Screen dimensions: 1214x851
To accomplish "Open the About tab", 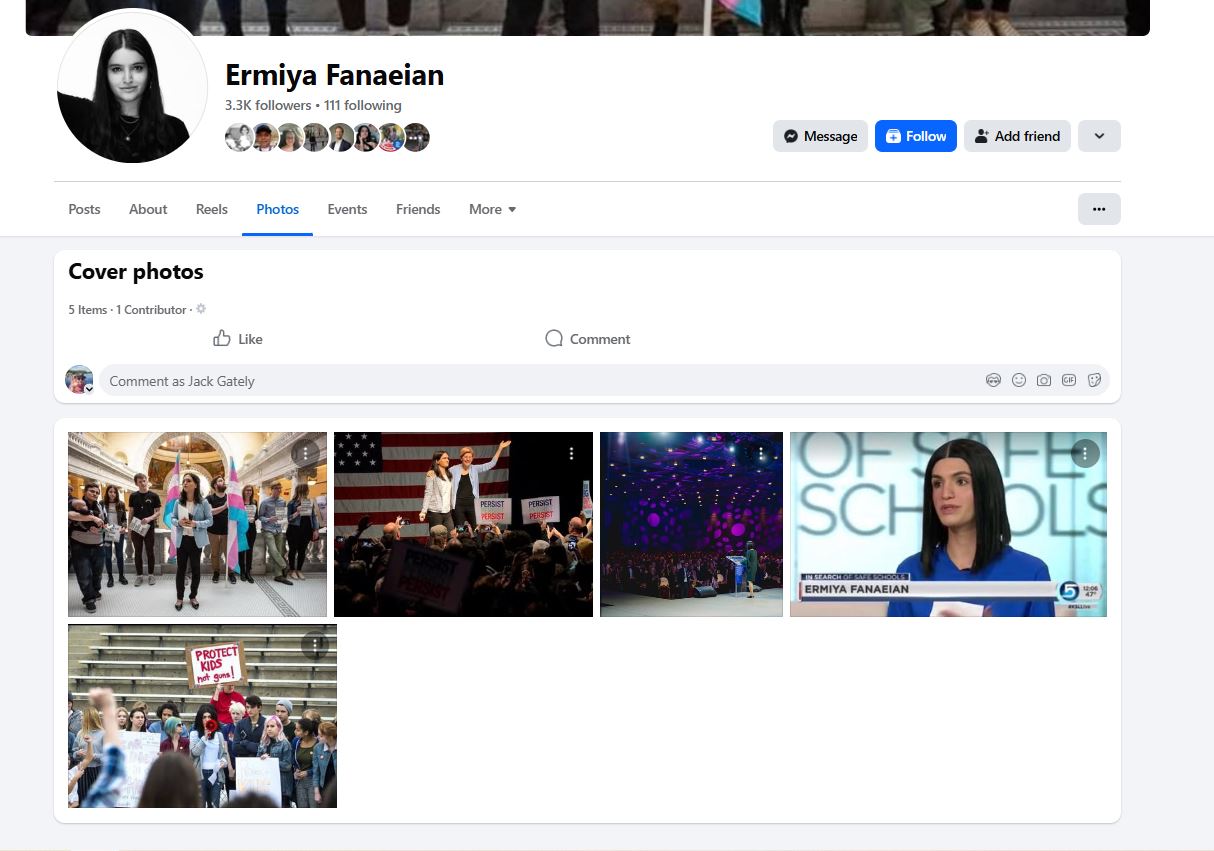I will [148, 209].
